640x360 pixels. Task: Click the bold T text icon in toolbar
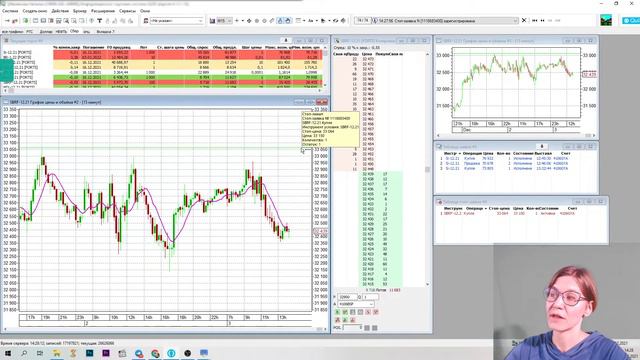click(100, 20)
